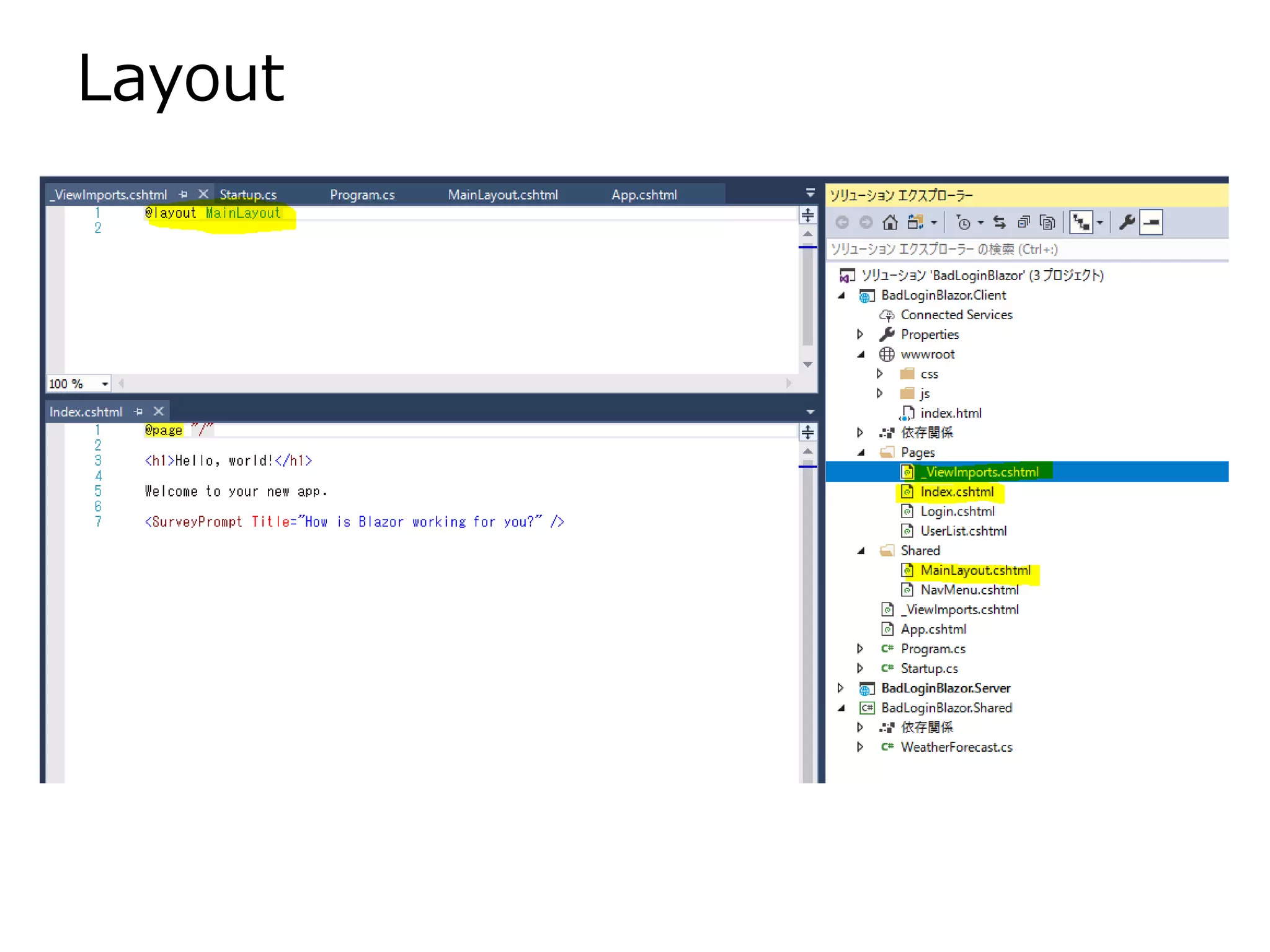Toggle pin on _ViewImports.cshtml tab

183,195
